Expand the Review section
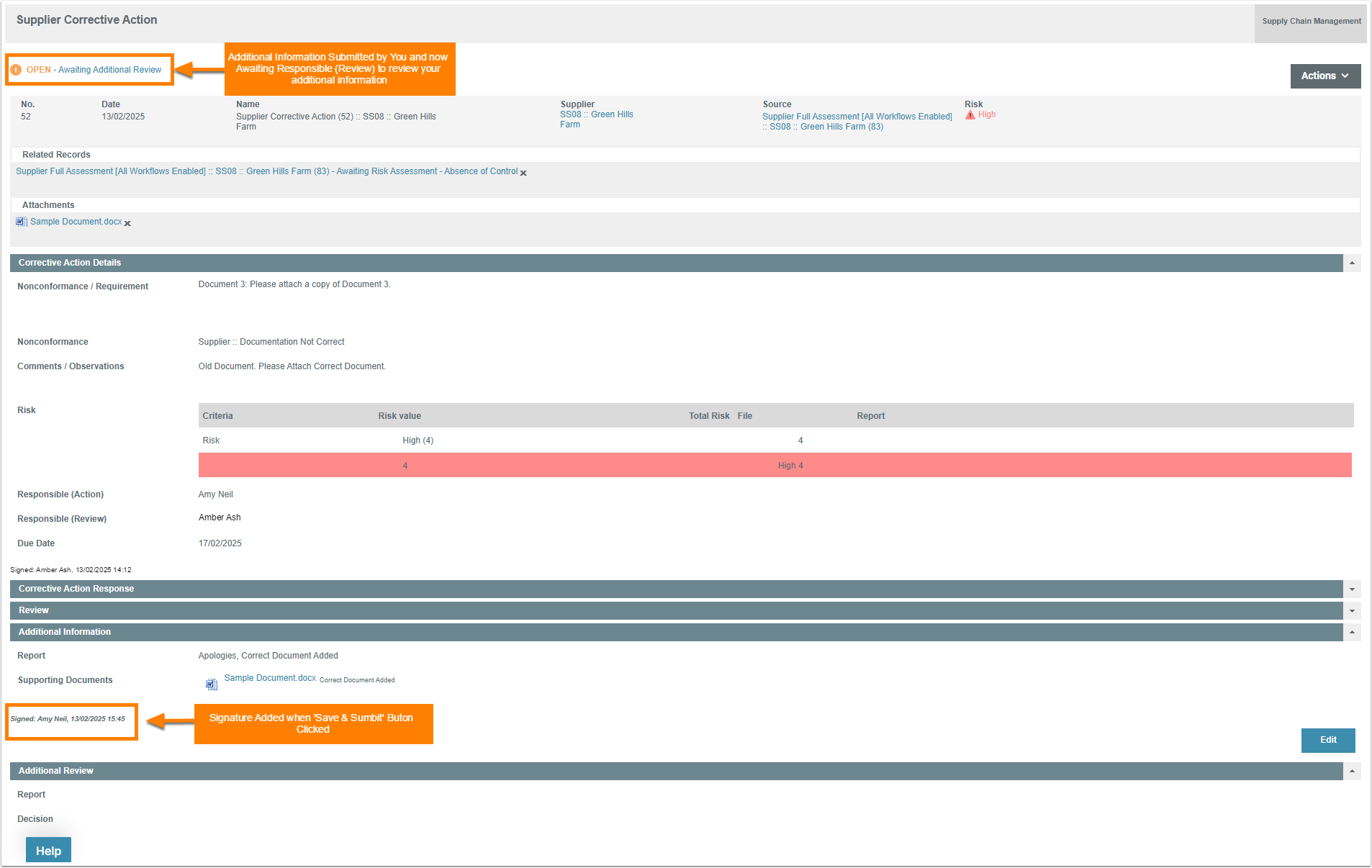This screenshot has width=1372, height=868. point(1352,610)
